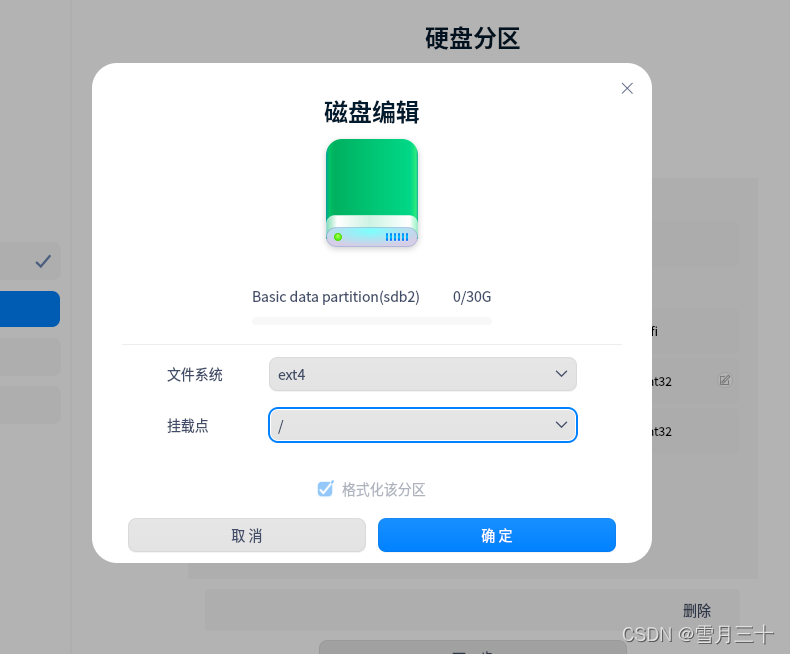Click the Basic data partition(sdb2) label
790x654 pixels.
pos(336,297)
